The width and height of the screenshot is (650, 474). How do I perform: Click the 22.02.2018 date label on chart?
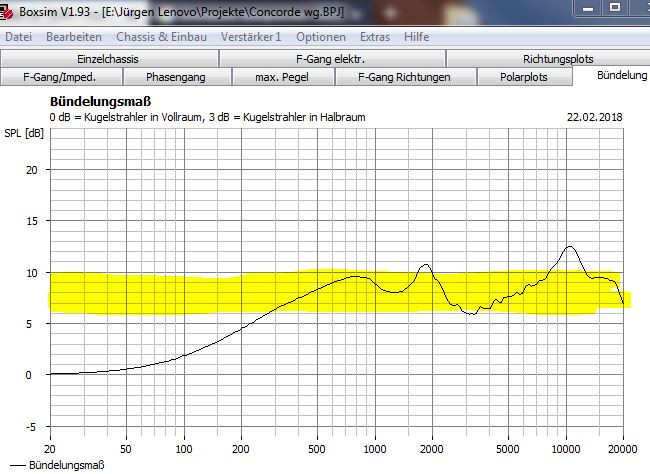595,117
